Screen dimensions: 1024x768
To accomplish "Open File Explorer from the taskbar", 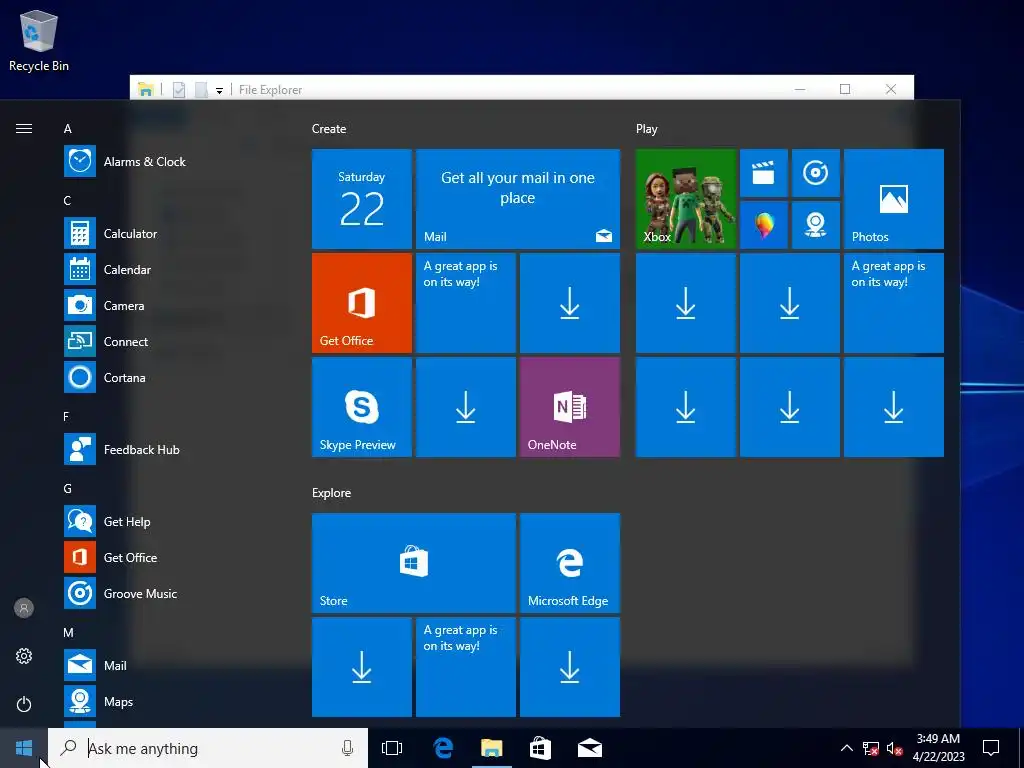I will pos(492,748).
